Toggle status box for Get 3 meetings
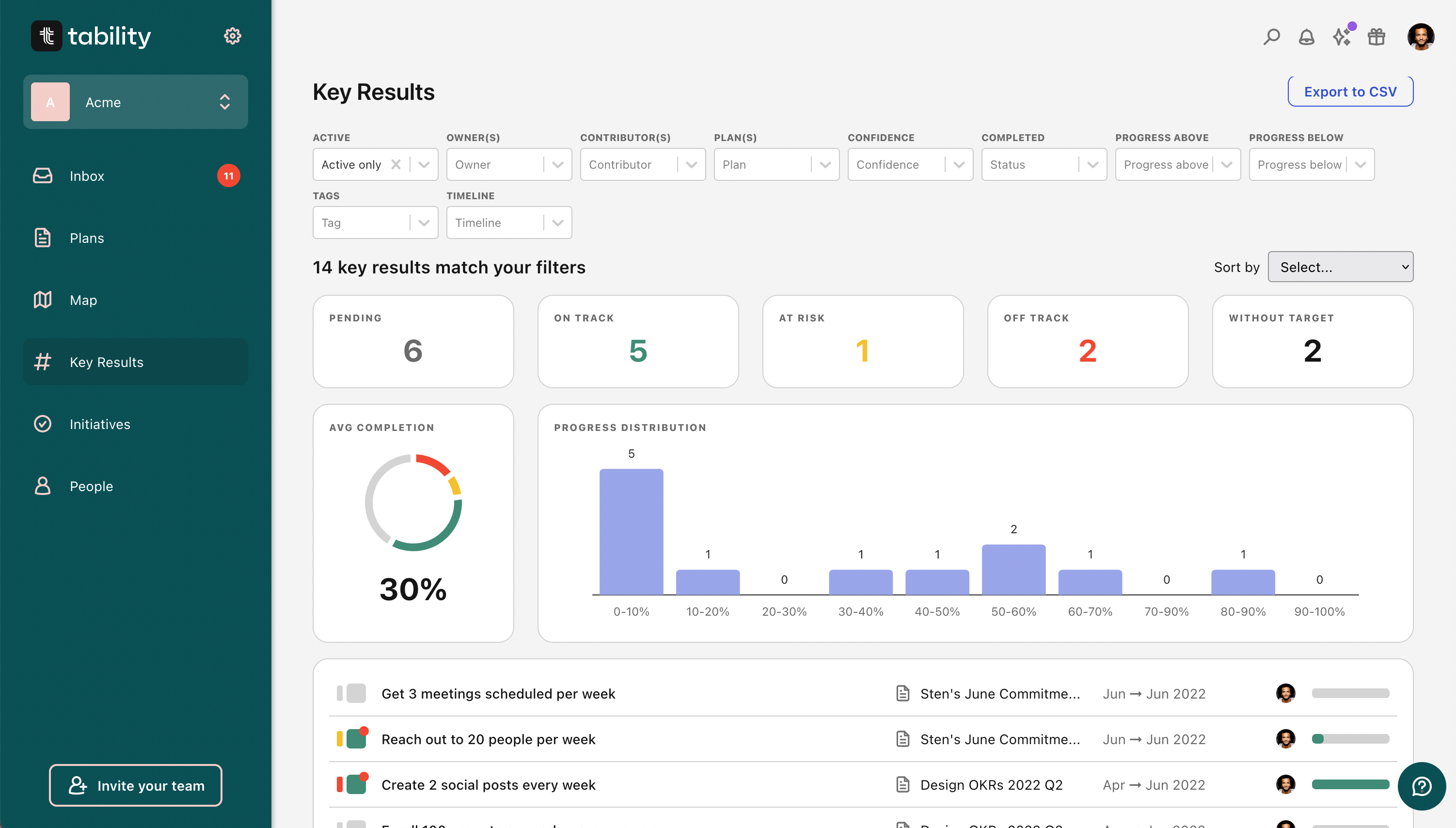1456x828 pixels. click(x=356, y=693)
